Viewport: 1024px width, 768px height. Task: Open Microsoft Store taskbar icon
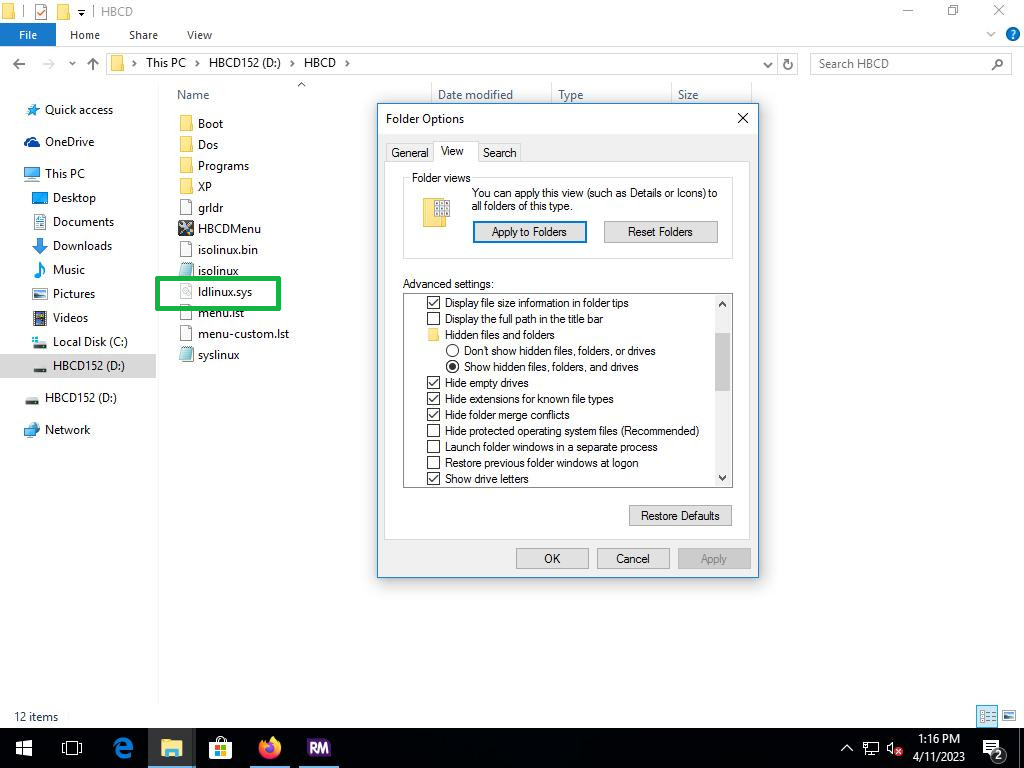(220, 747)
